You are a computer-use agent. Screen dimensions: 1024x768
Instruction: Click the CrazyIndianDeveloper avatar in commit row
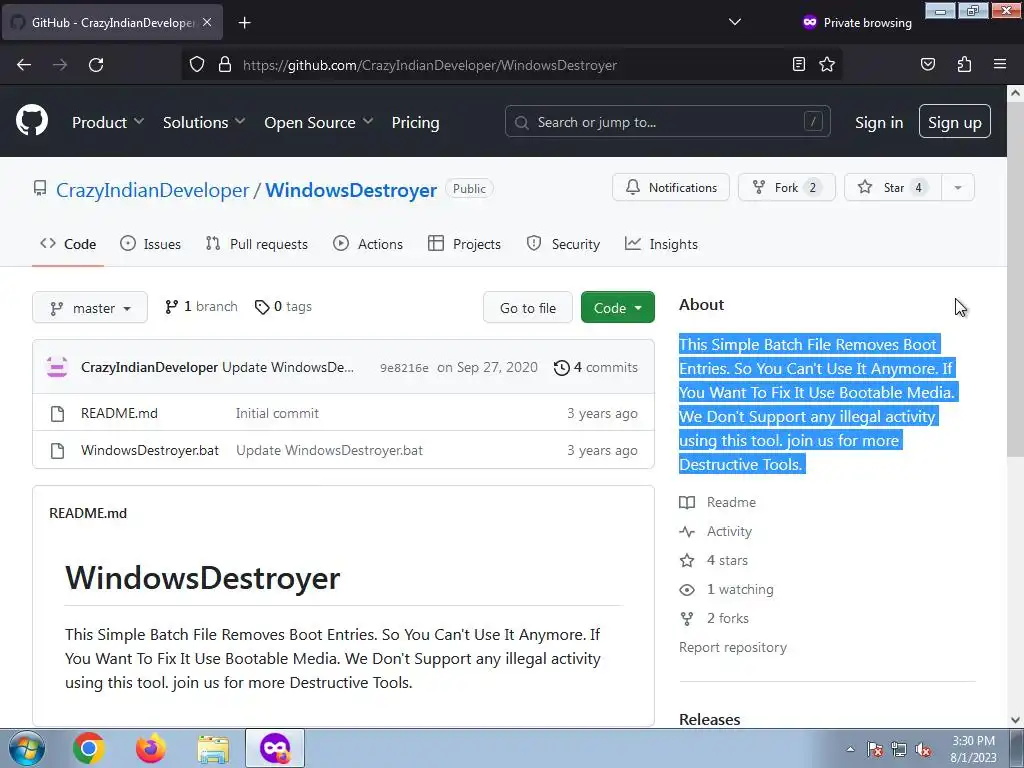coord(57,367)
